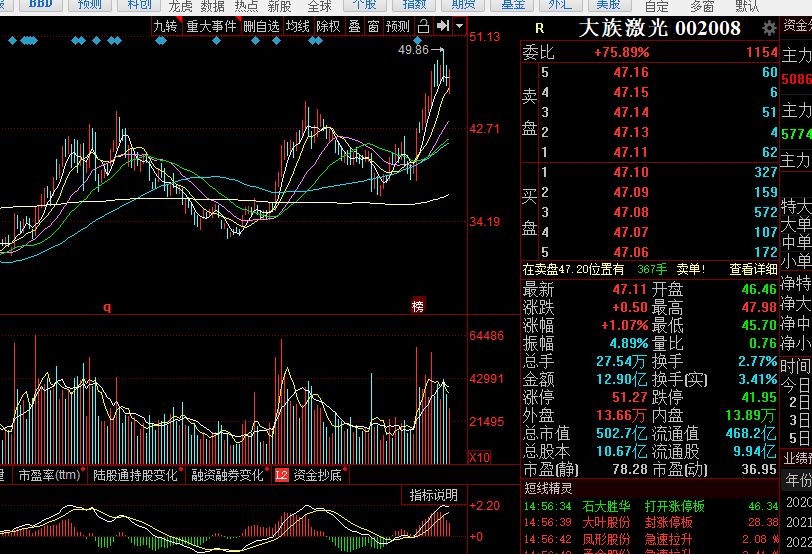
Task: Select 资金抄底 indicator tab
Action: coord(317,475)
